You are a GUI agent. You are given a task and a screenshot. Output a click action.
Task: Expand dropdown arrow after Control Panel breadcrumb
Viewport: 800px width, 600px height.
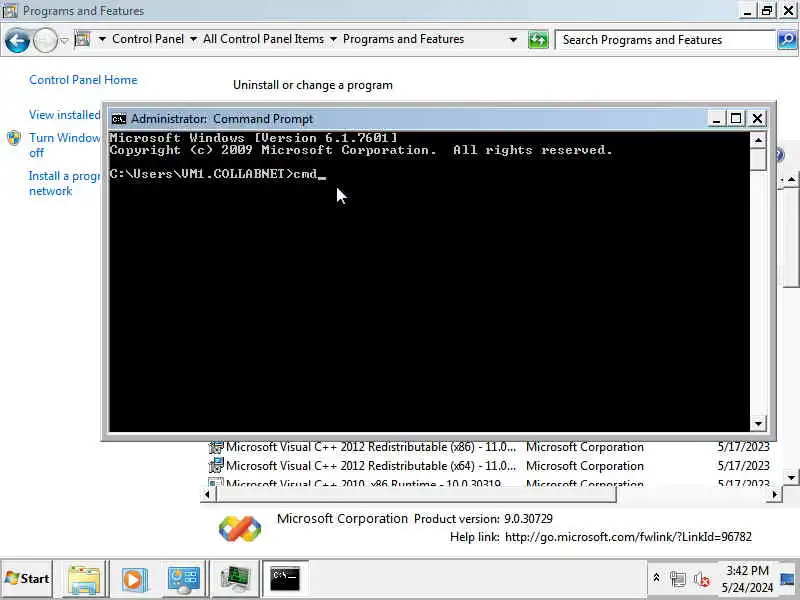click(x=193, y=39)
